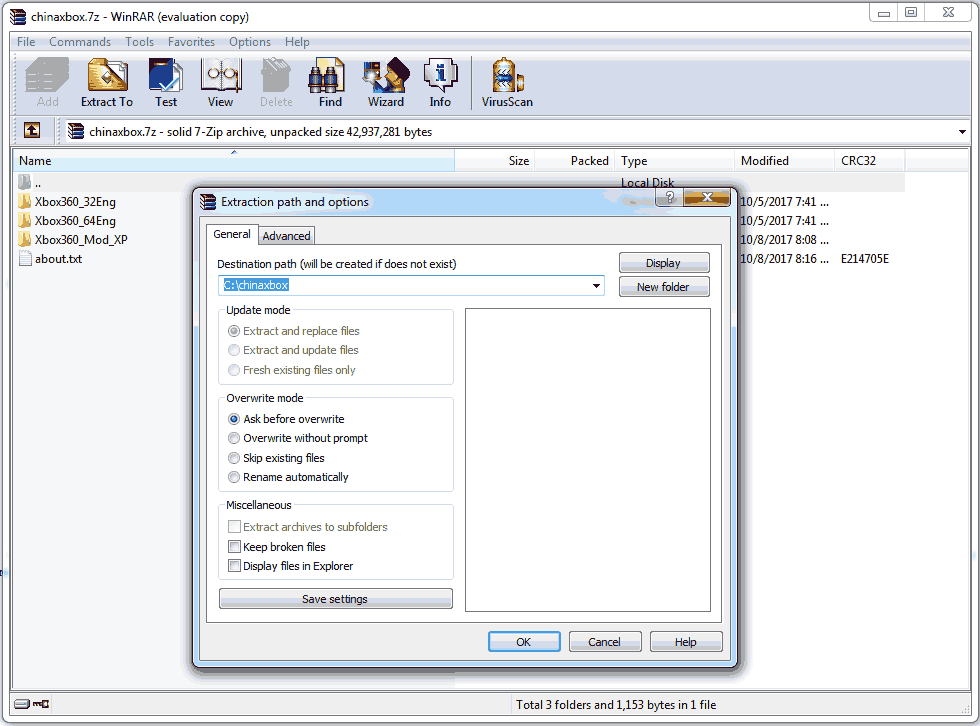Click the E214705E CRC32 value
Screen dimensions: 980x726
pyautogui.click(x=864, y=259)
